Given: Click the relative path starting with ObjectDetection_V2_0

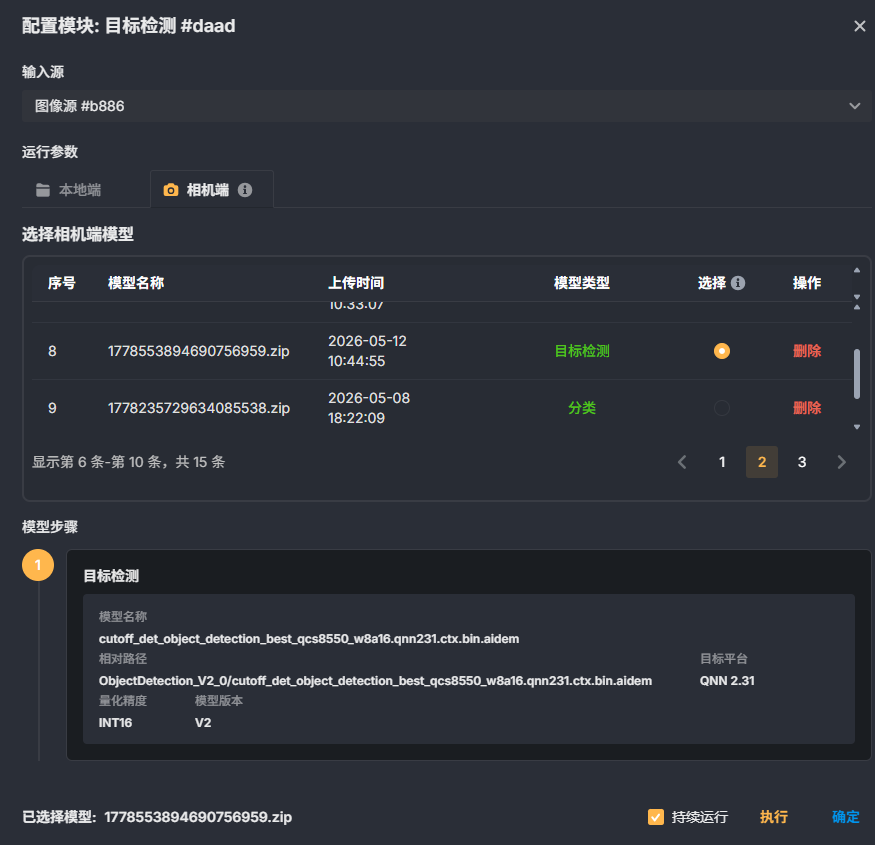Looking at the screenshot, I should pos(375,681).
